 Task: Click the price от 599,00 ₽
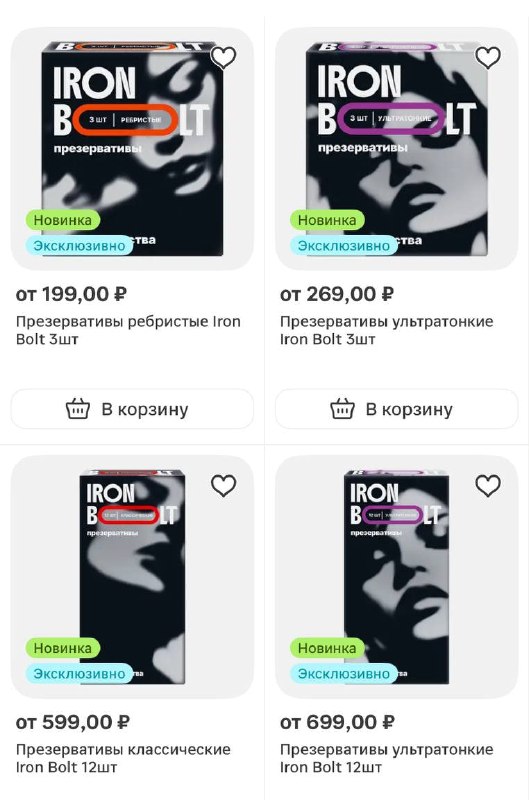tap(72, 722)
